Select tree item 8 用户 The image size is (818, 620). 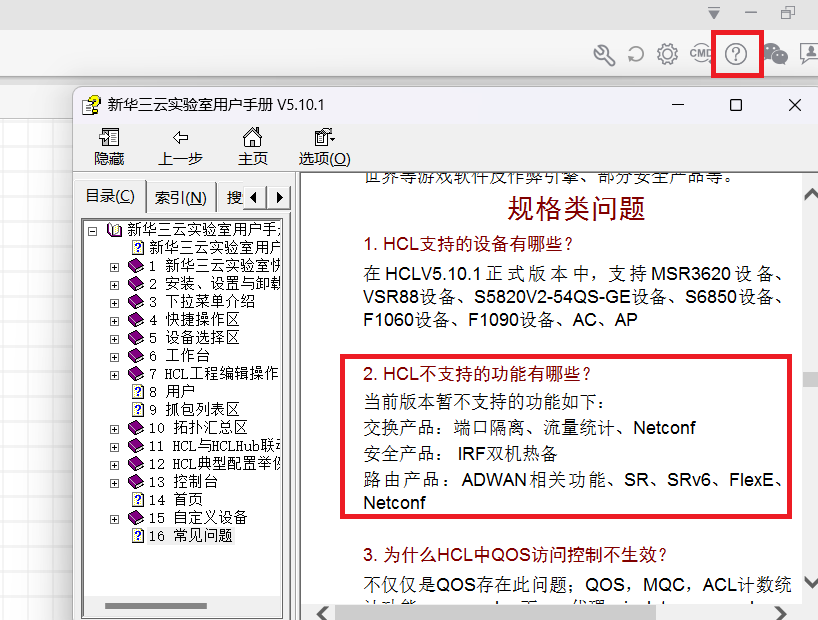tap(172, 391)
